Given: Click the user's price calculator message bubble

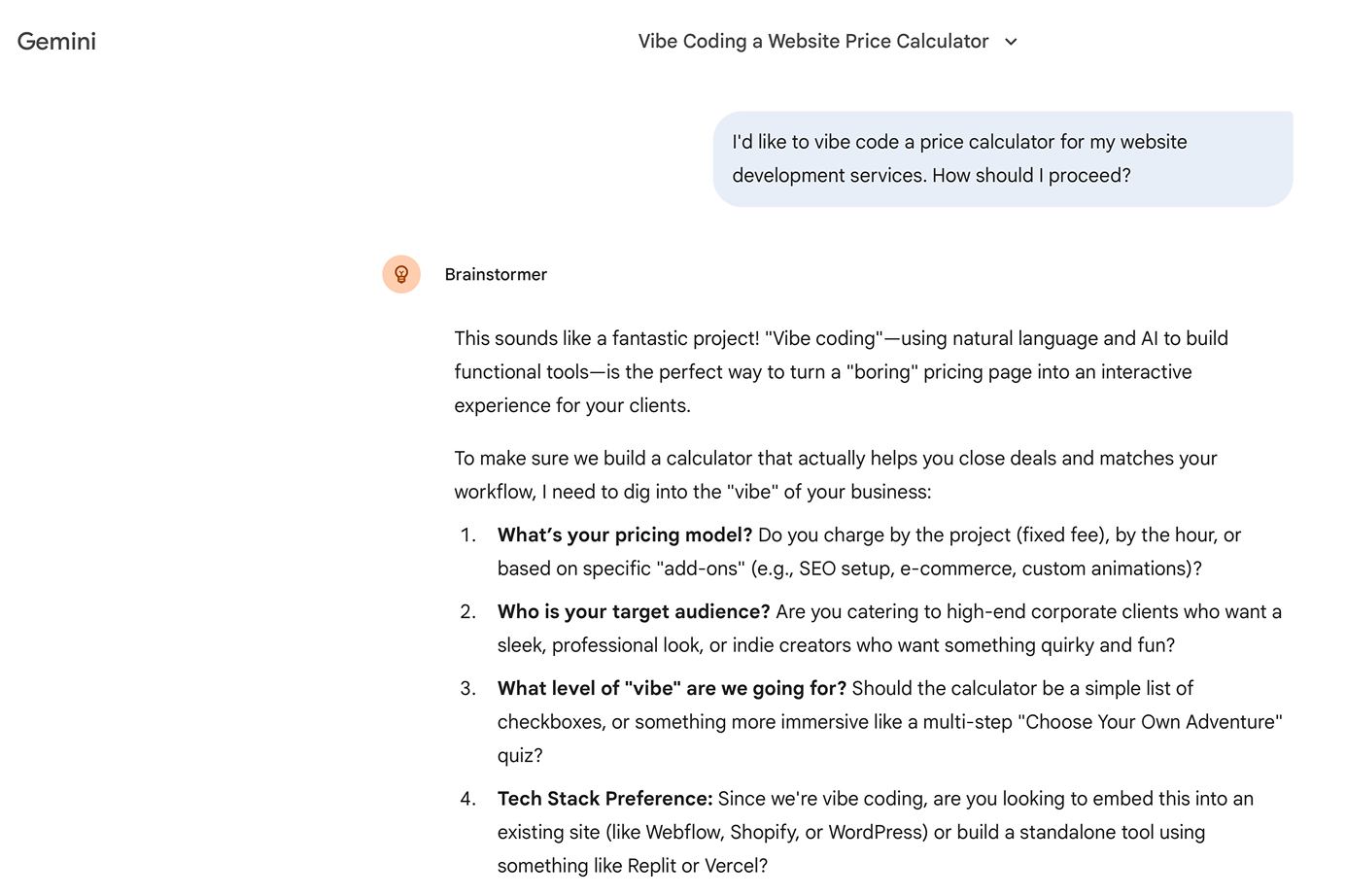Looking at the screenshot, I should (x=1002, y=158).
